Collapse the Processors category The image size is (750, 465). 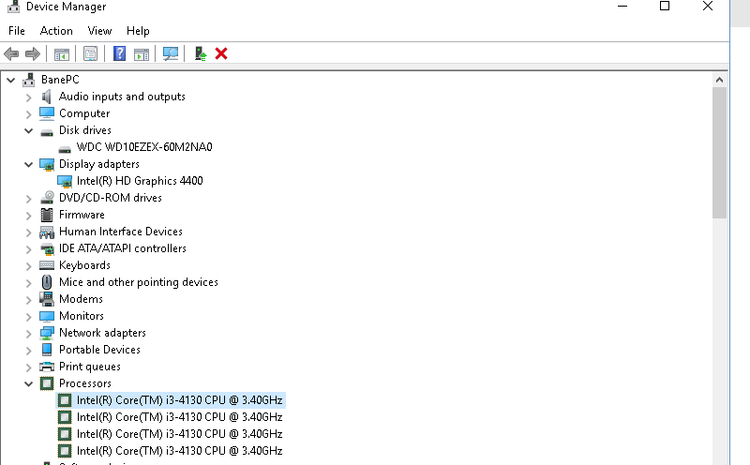[x=29, y=384]
